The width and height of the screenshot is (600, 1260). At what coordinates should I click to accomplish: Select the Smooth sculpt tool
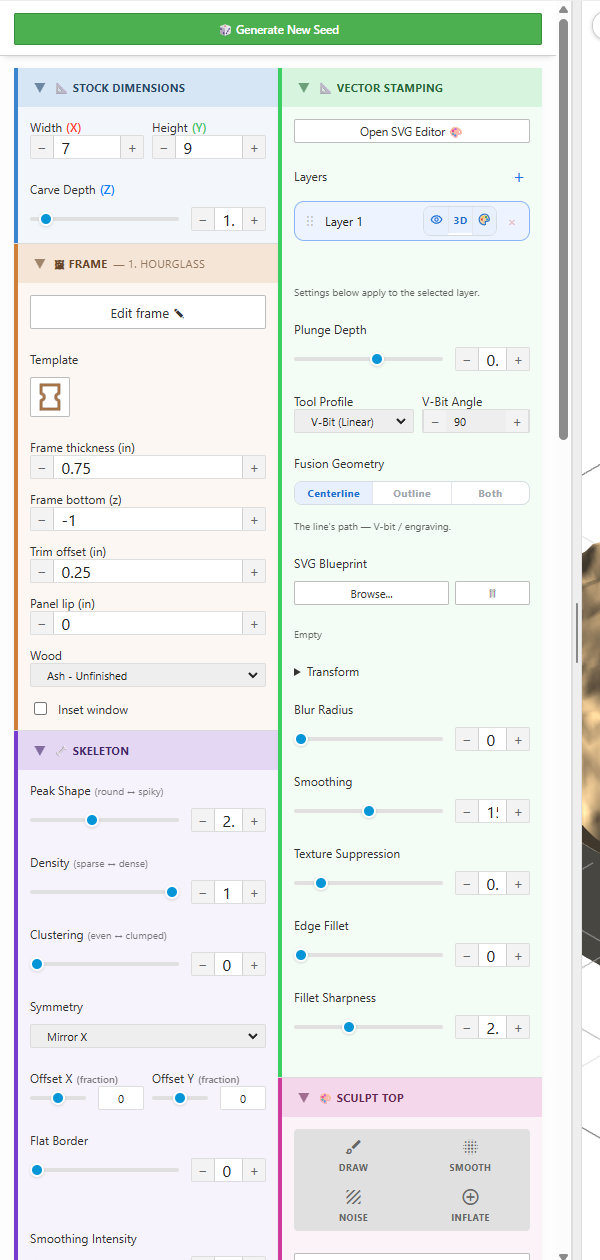click(470, 1156)
